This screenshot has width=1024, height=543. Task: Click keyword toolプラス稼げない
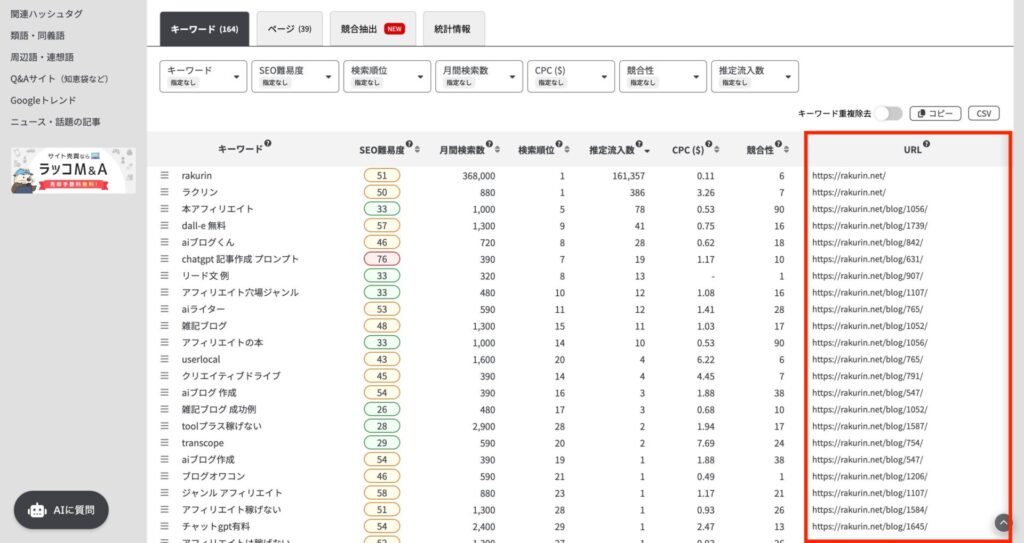coord(221,426)
